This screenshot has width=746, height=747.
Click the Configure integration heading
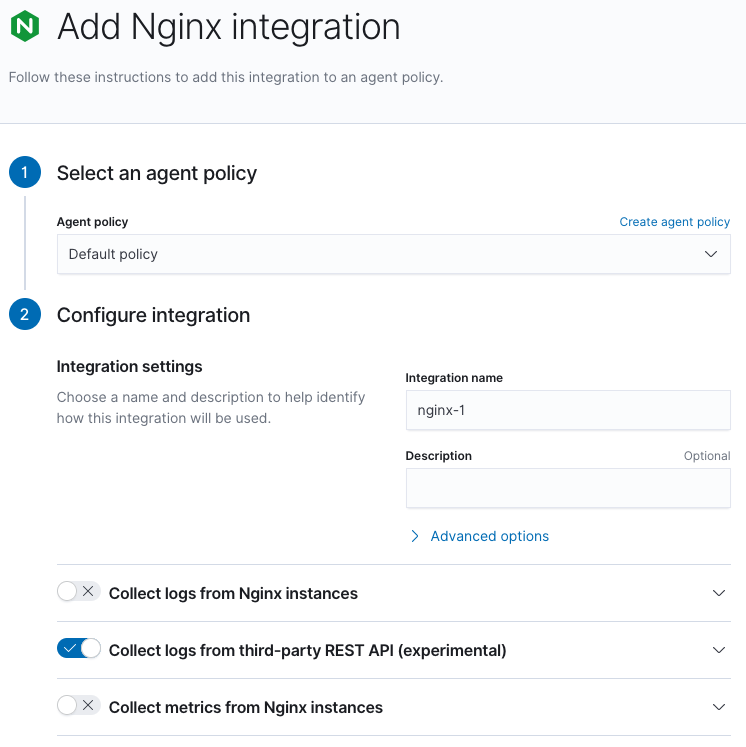coord(153,315)
